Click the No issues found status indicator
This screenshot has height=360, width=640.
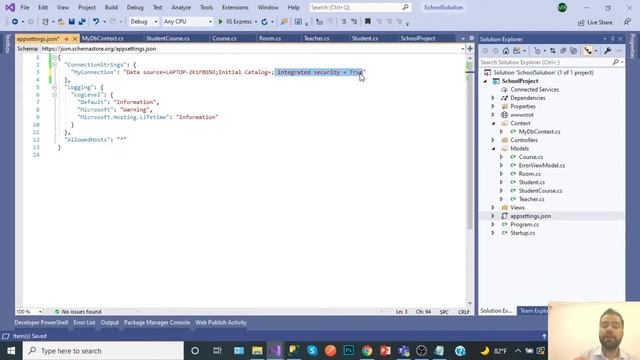pyautogui.click(x=78, y=311)
